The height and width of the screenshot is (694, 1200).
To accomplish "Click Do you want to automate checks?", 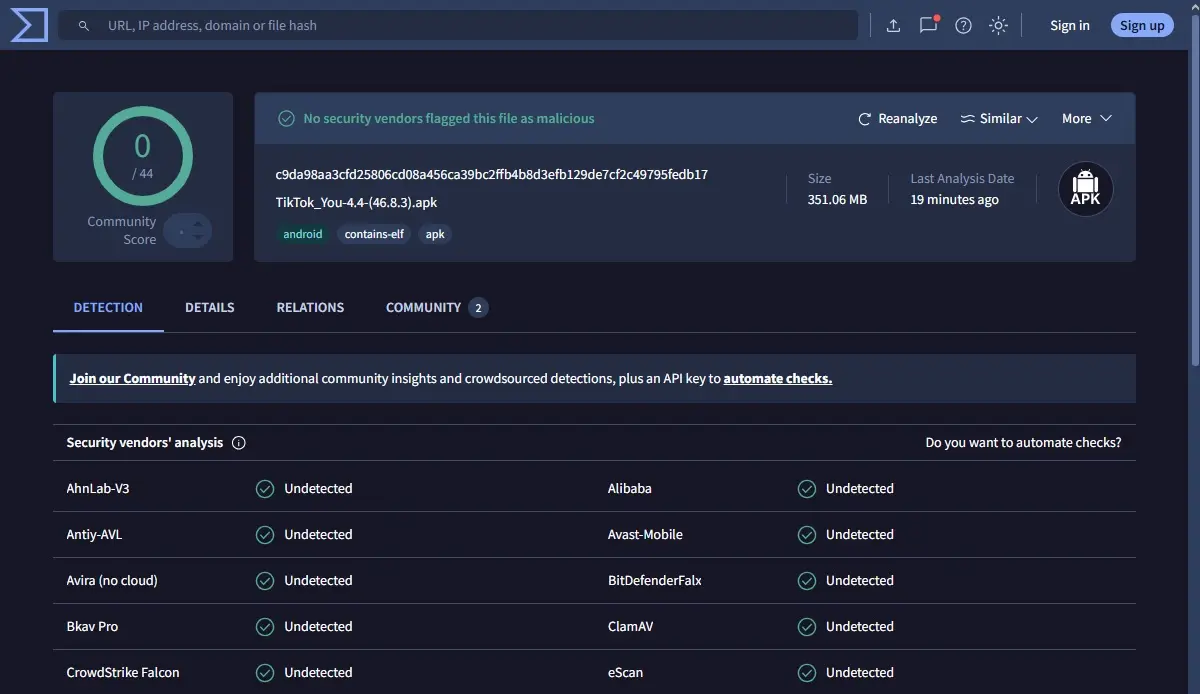I will click(x=1023, y=442).
